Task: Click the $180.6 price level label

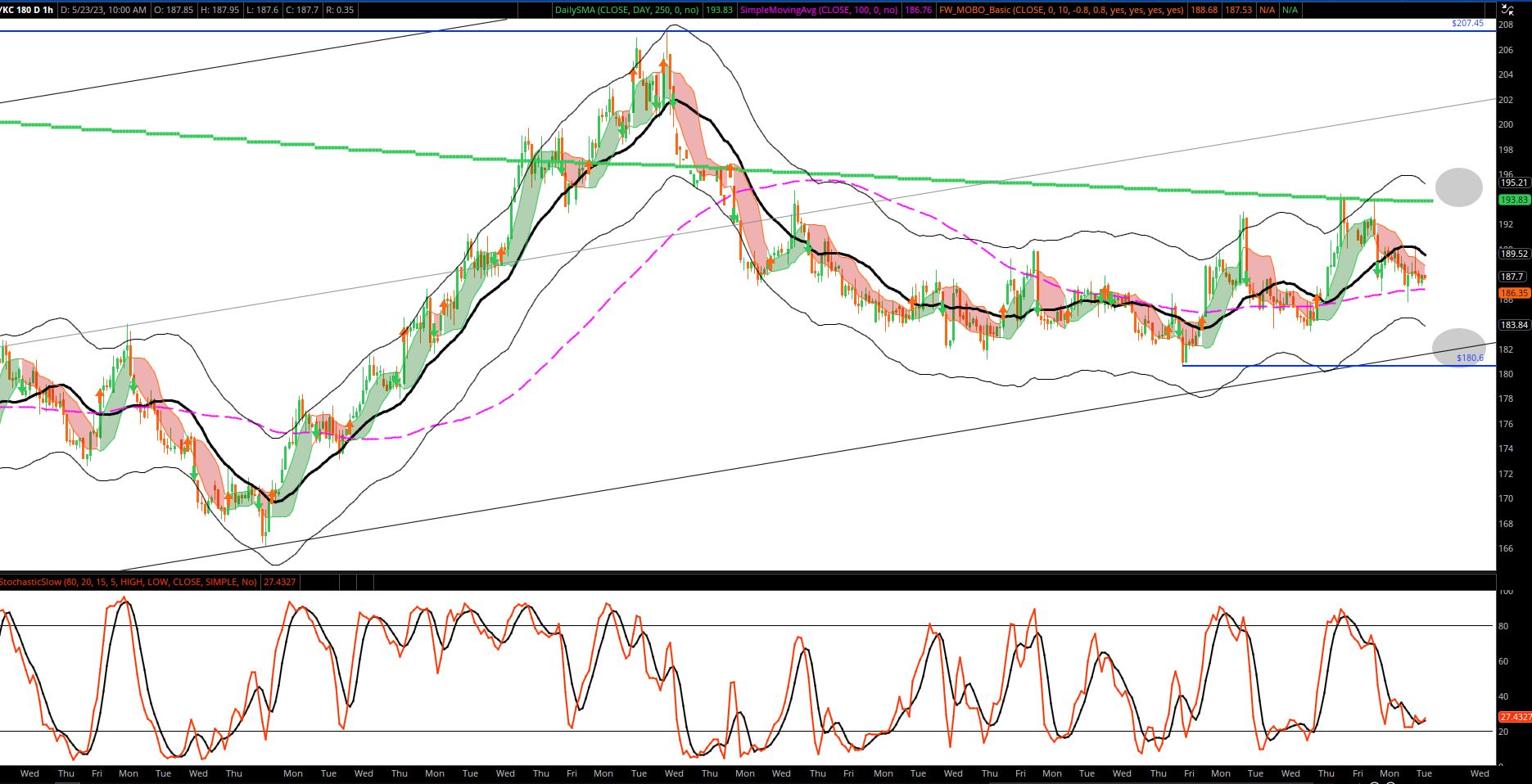Action: (1470, 358)
